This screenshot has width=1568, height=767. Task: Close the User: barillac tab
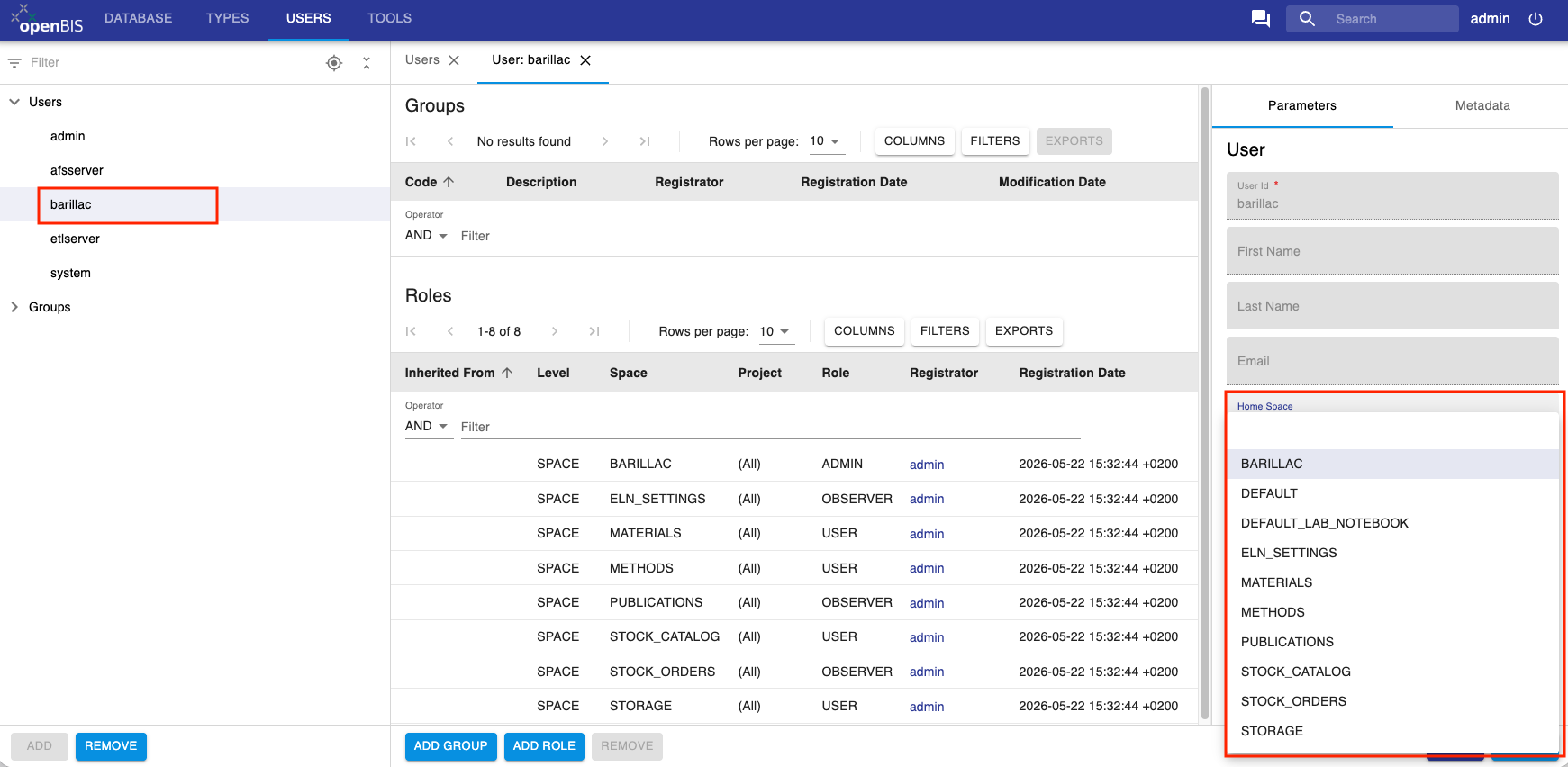click(585, 60)
